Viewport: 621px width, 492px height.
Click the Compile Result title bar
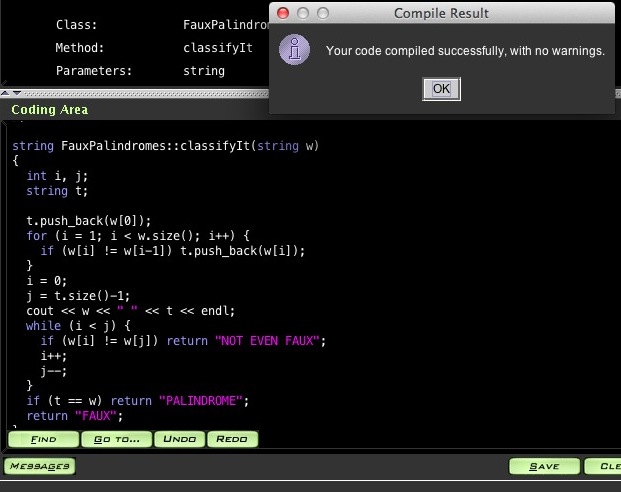click(x=441, y=13)
